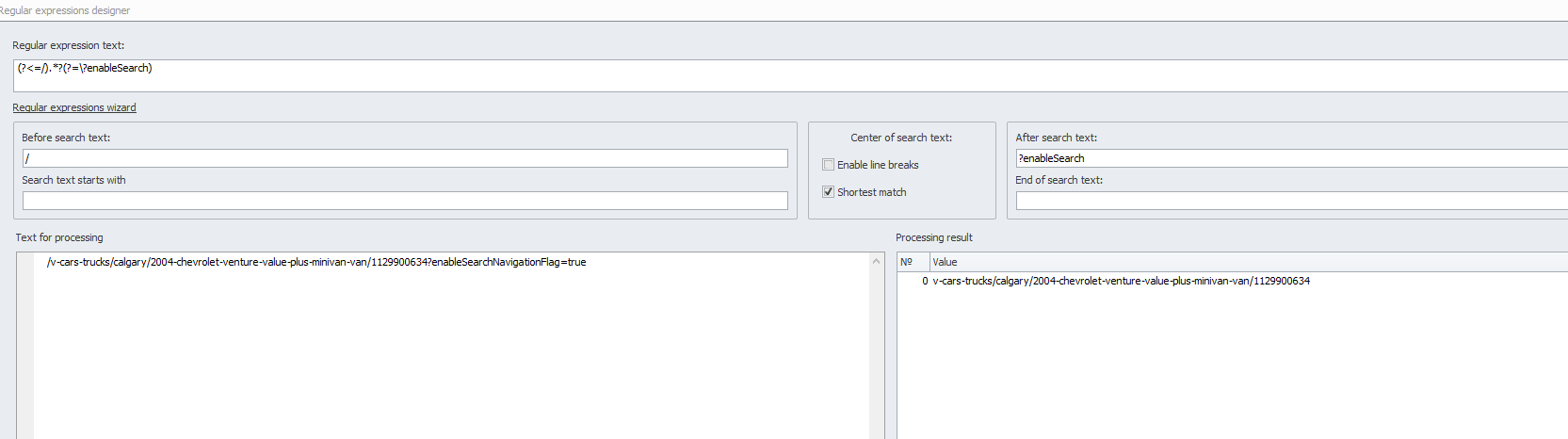Click the Regular expression text field
The height and width of the screenshot is (439, 1568).
791,75
